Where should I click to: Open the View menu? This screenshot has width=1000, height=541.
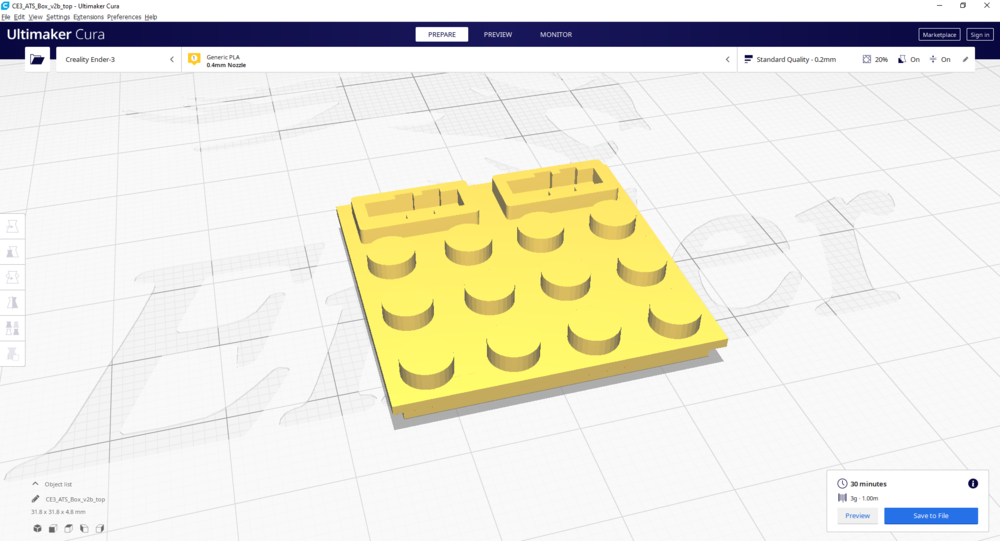click(x=35, y=17)
